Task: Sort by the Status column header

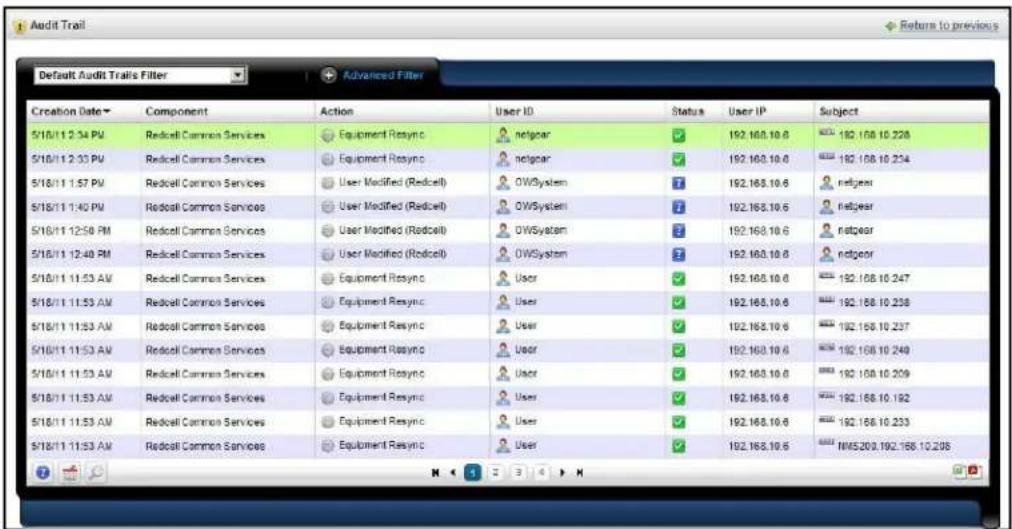Action: click(687, 112)
